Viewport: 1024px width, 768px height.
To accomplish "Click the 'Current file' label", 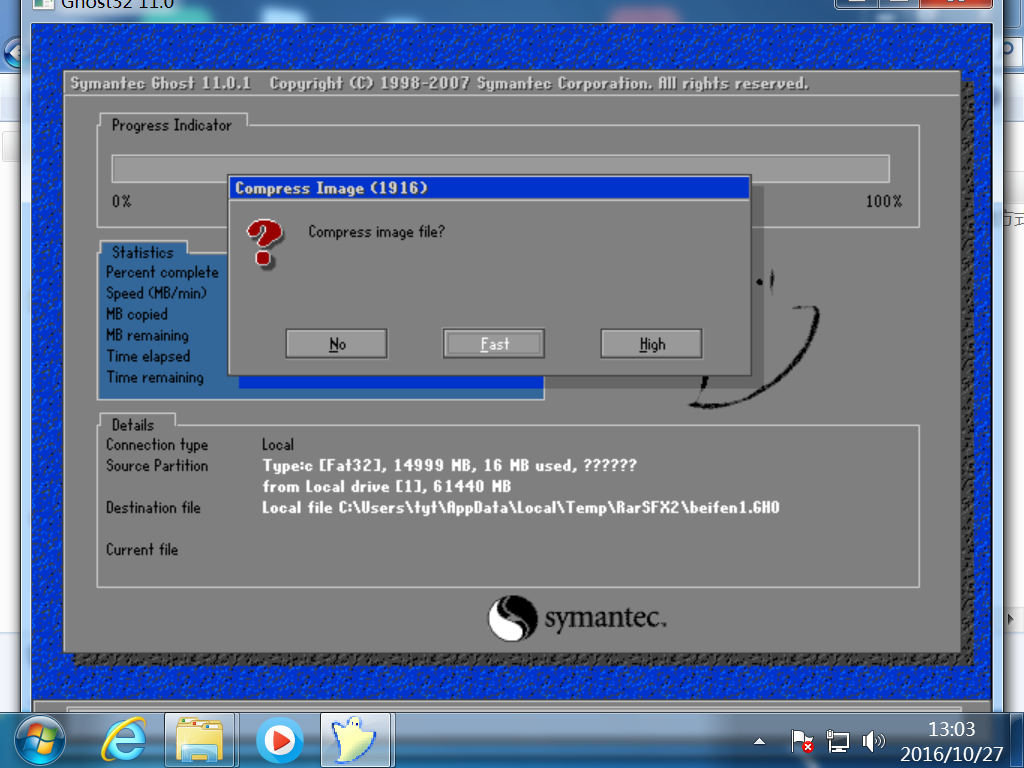I will (142, 550).
